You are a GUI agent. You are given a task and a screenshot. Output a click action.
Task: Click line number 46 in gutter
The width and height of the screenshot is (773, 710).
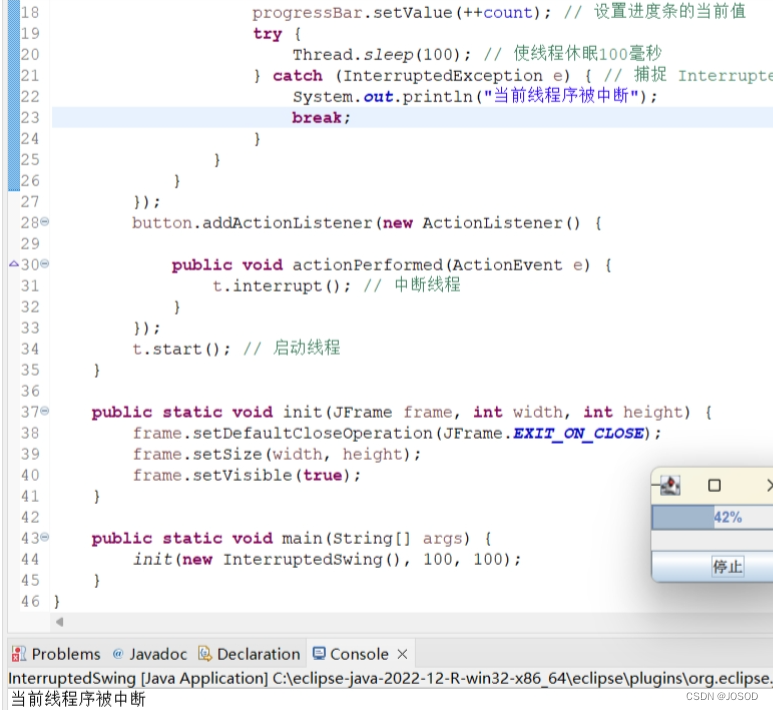[x=30, y=602]
